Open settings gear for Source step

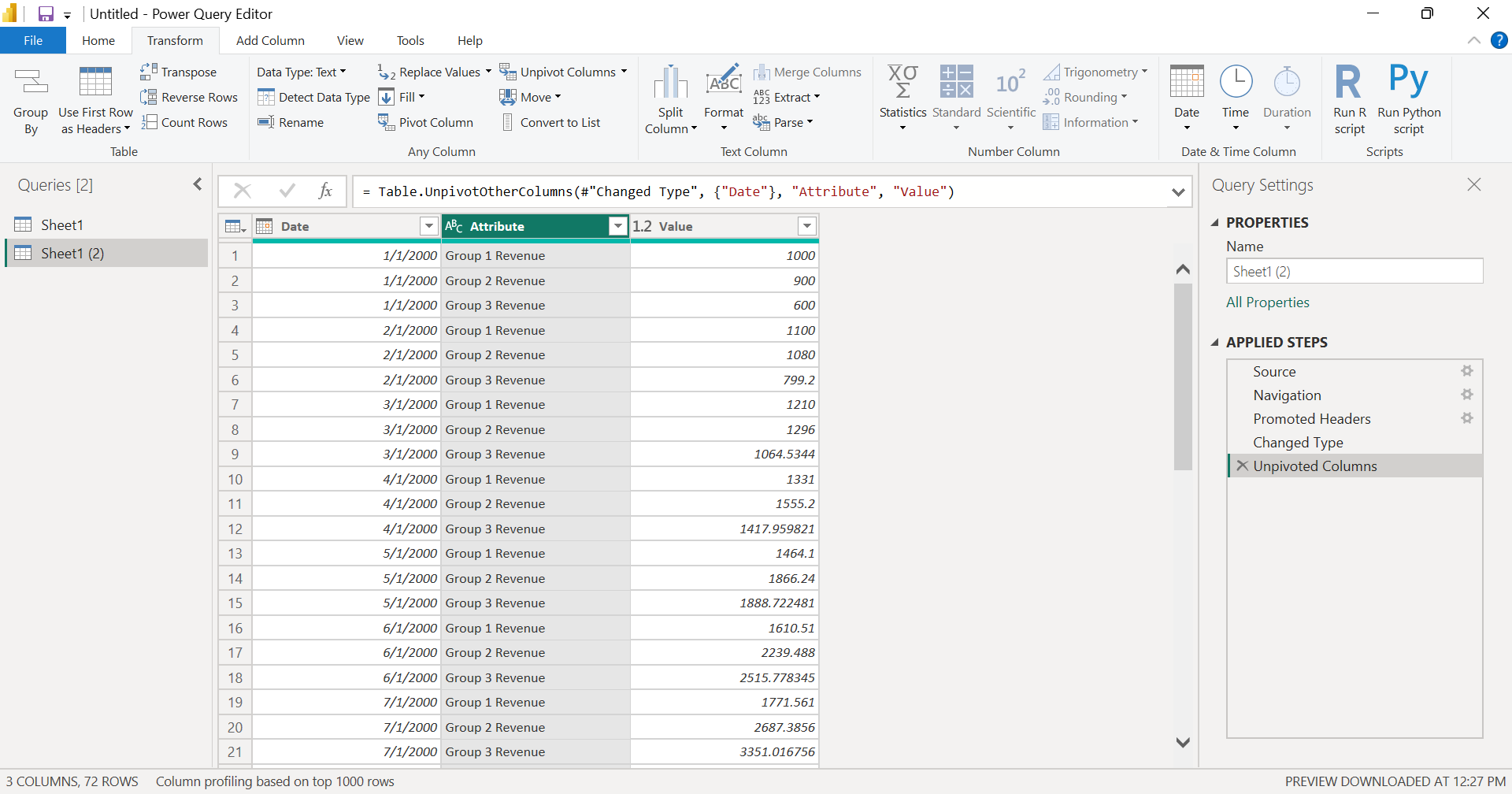coord(1467,371)
